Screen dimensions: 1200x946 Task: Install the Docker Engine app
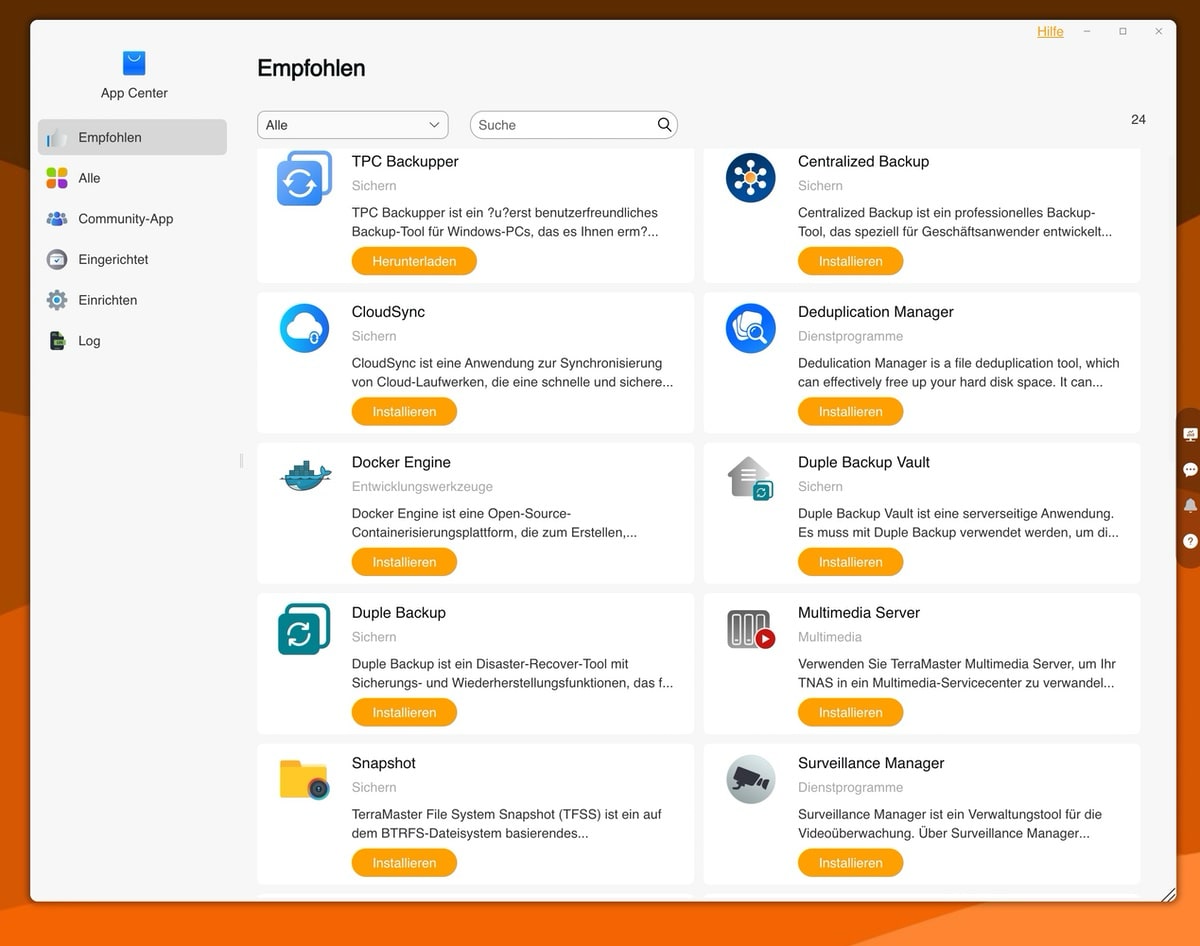click(x=404, y=562)
